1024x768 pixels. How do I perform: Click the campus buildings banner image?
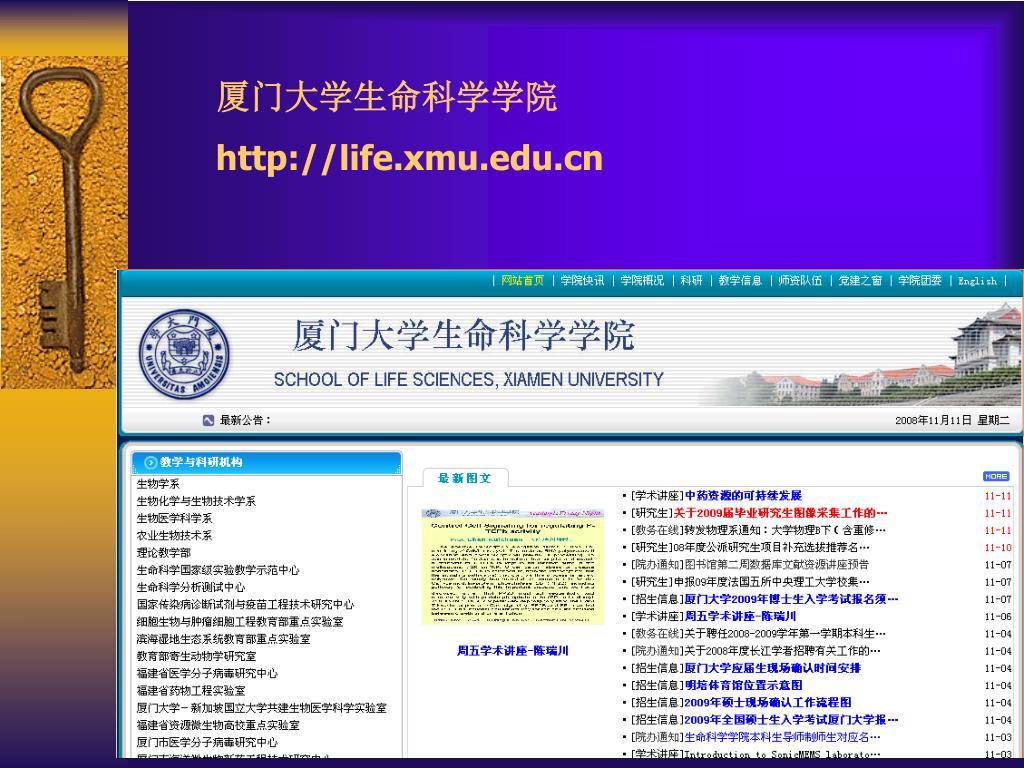click(x=859, y=354)
